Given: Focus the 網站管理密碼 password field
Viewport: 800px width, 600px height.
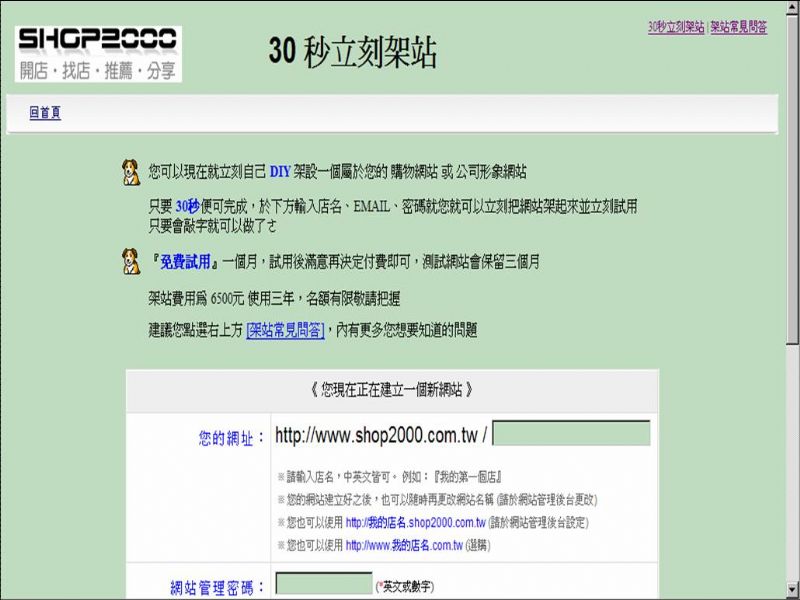Looking at the screenshot, I should (324, 583).
